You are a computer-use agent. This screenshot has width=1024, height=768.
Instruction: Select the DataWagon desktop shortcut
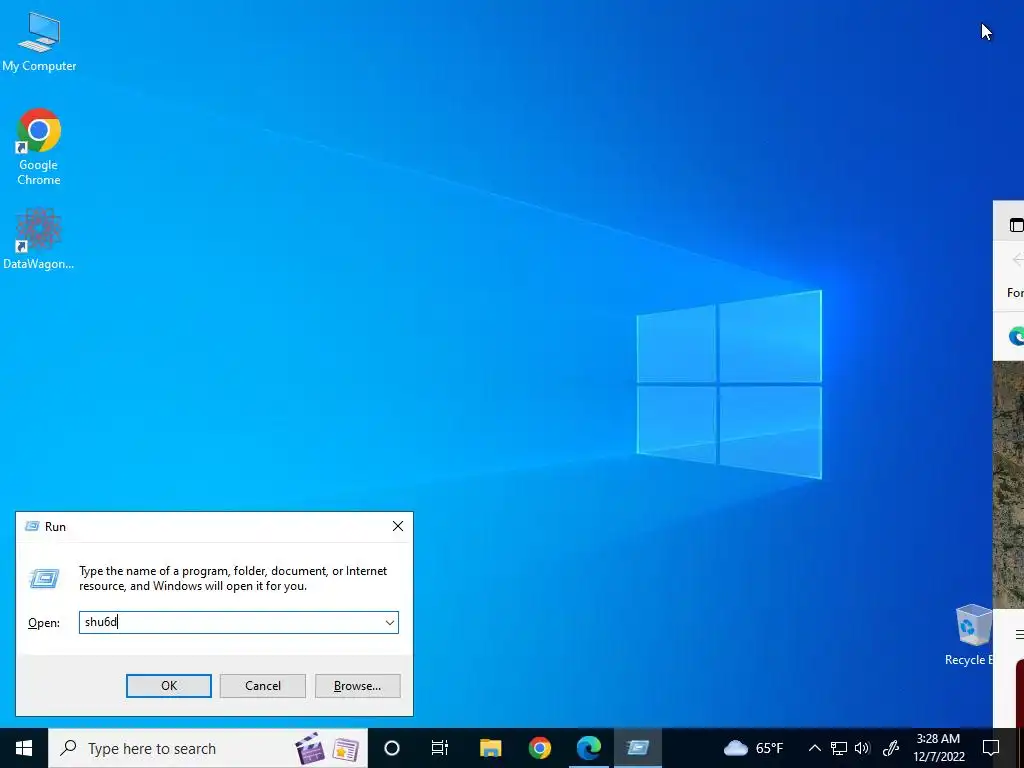point(39,239)
